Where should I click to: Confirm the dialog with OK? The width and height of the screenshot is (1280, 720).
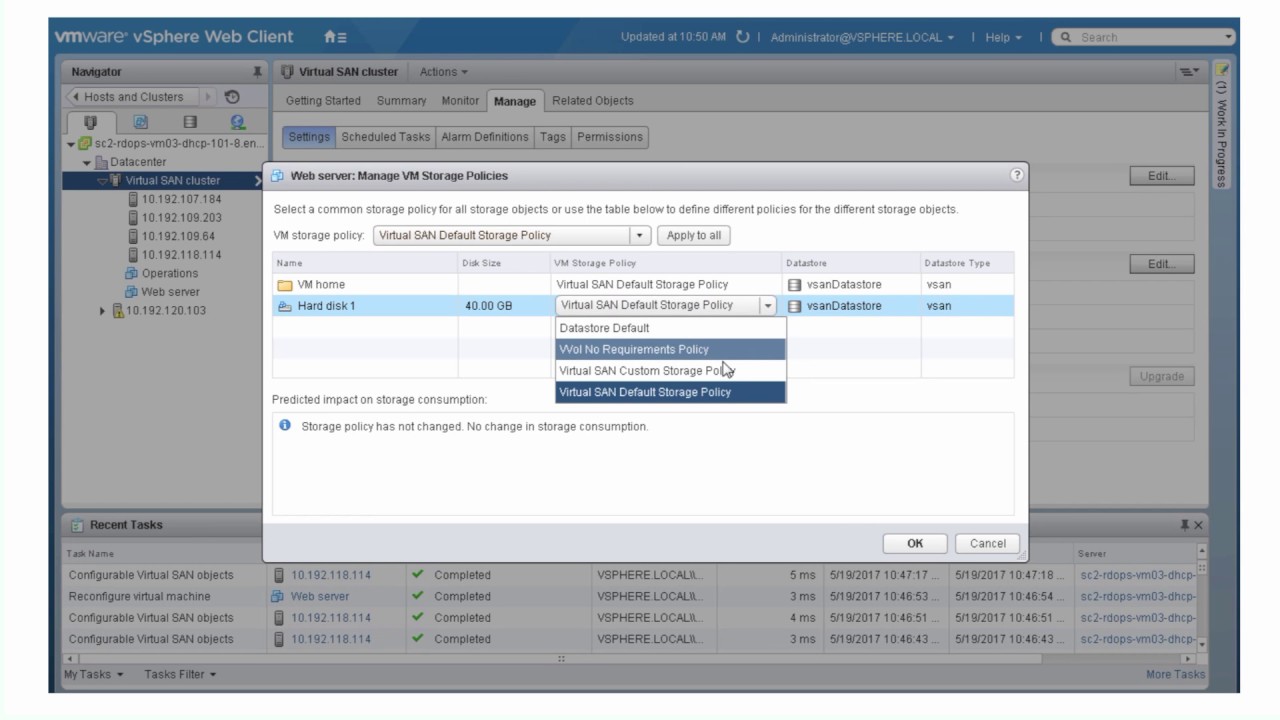coord(915,543)
